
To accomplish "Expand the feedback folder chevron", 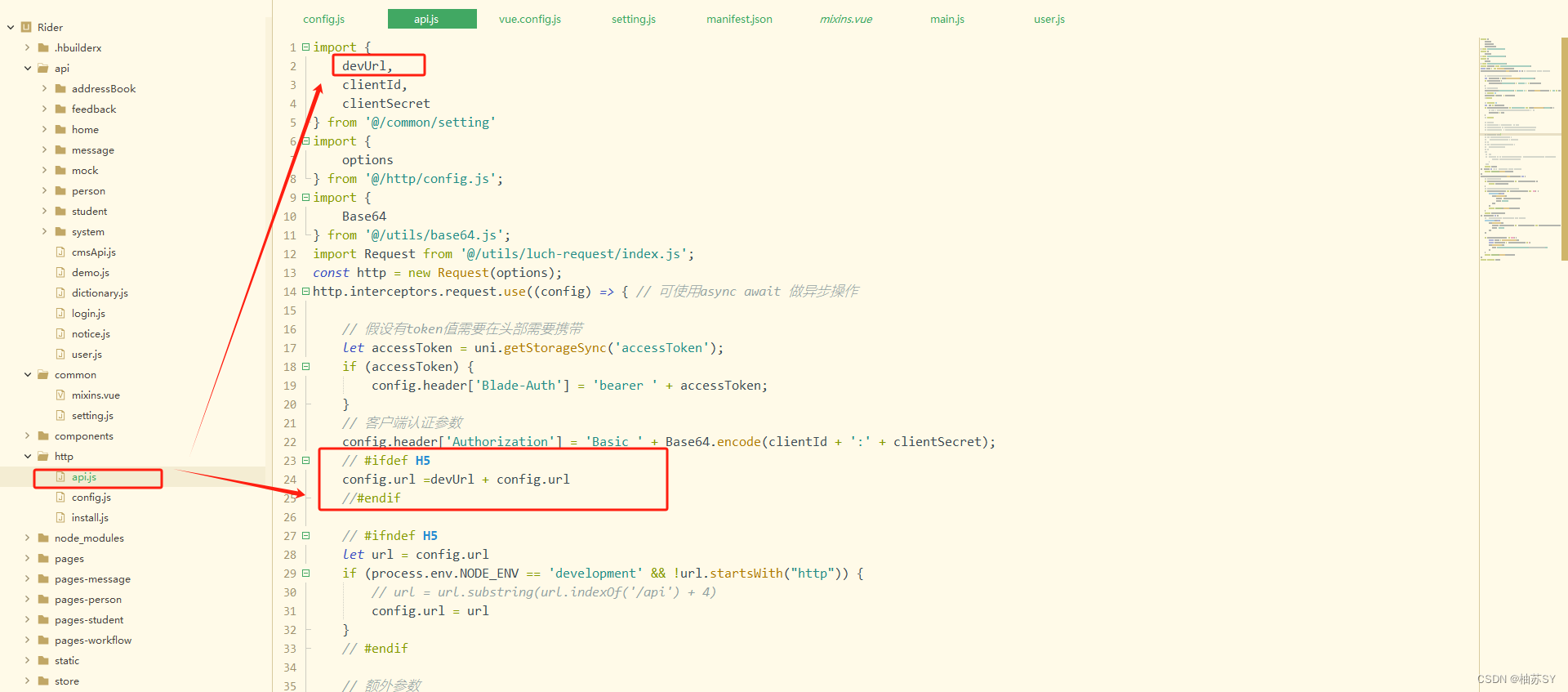I will pyautogui.click(x=44, y=109).
